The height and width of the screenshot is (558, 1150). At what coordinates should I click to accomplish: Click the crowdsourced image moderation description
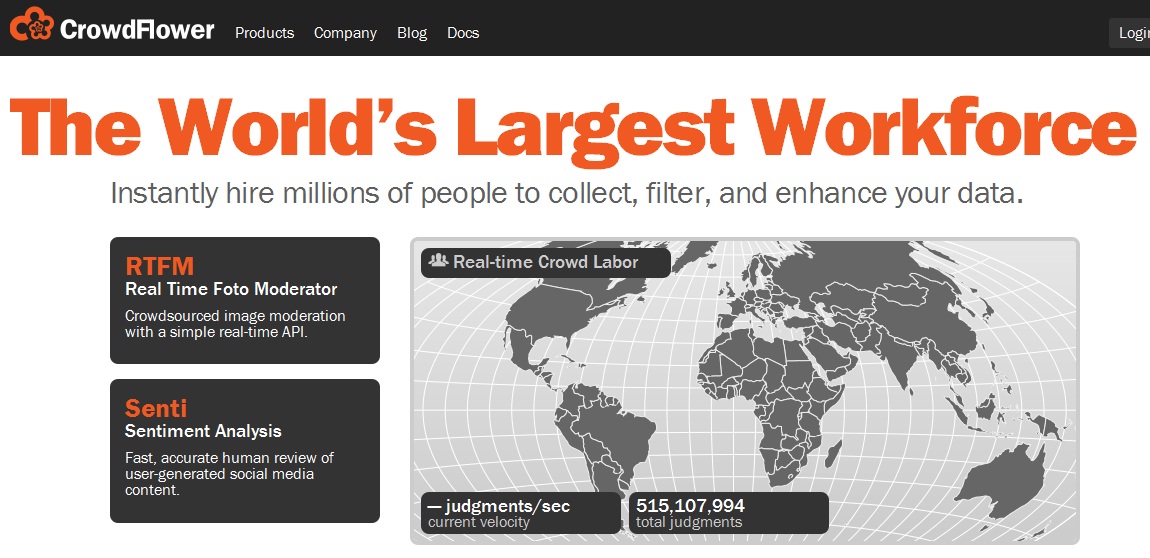click(x=235, y=324)
